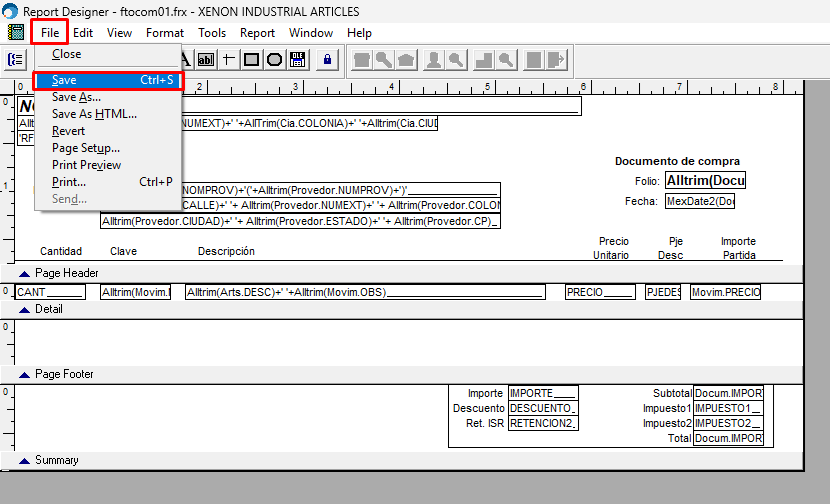This screenshot has width=830, height=504.
Task: Click the Page Header band triangle marker
Action: pos(24,274)
